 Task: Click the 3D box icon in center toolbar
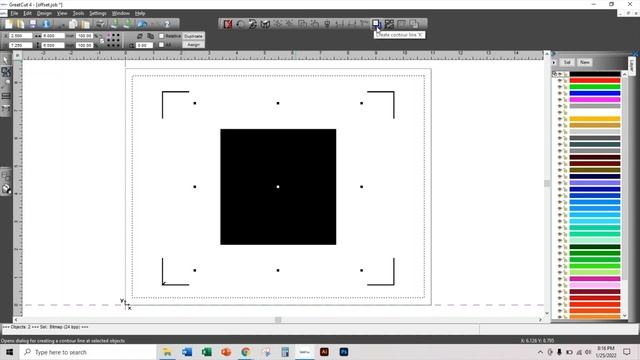265,24
